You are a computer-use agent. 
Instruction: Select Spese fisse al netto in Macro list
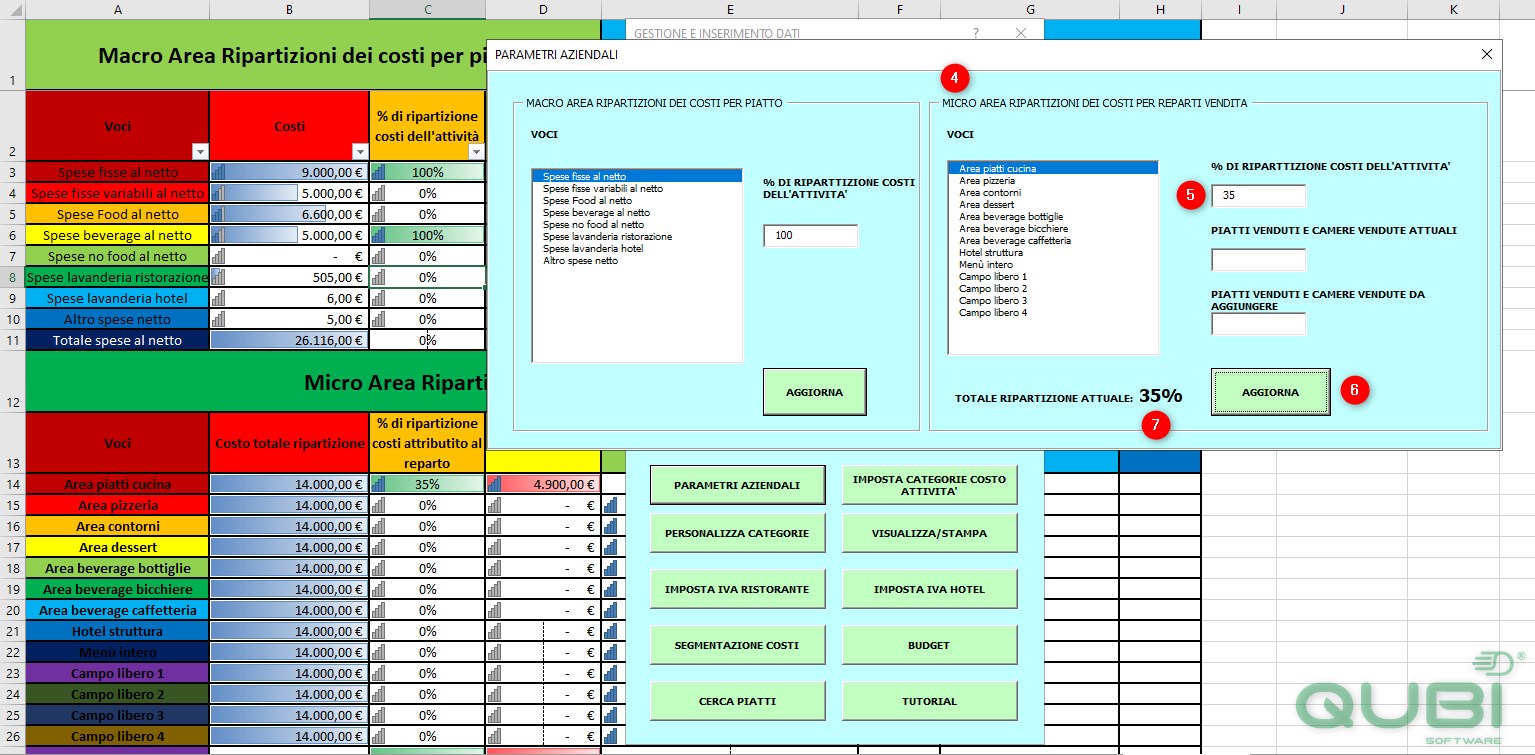click(637, 176)
